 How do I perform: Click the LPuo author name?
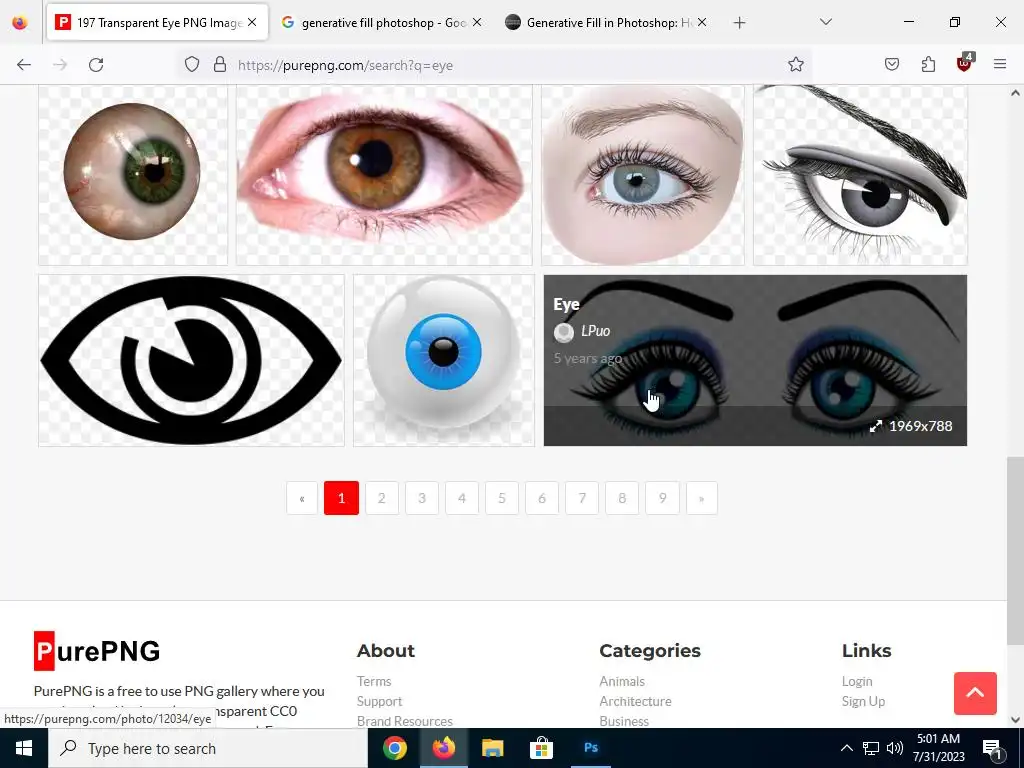(596, 331)
